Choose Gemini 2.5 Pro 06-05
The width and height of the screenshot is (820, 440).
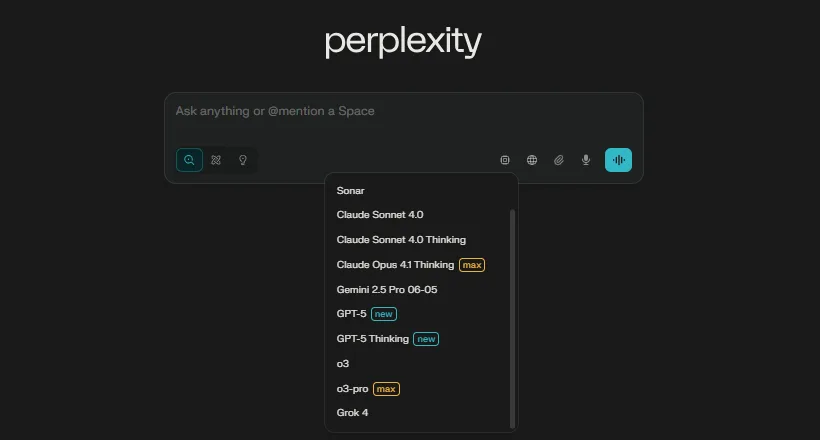click(387, 290)
